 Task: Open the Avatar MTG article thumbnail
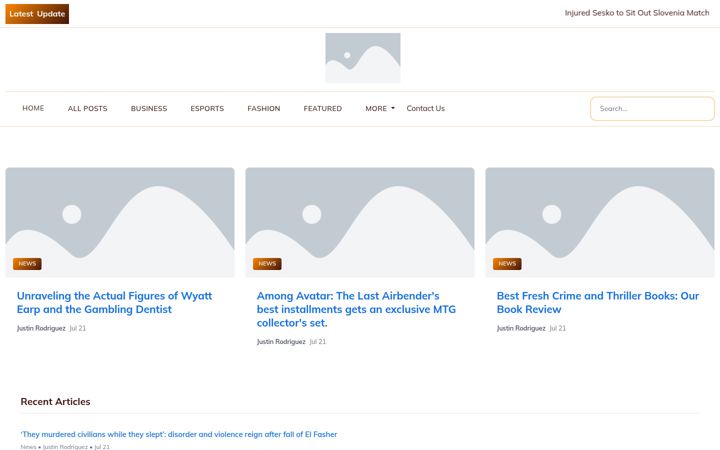point(360,222)
